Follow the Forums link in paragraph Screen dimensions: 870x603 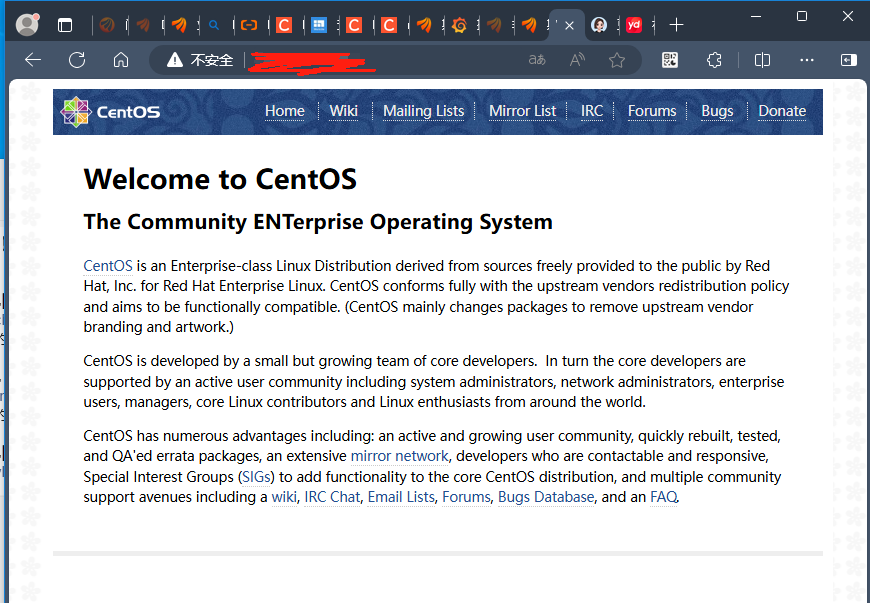[x=466, y=497]
